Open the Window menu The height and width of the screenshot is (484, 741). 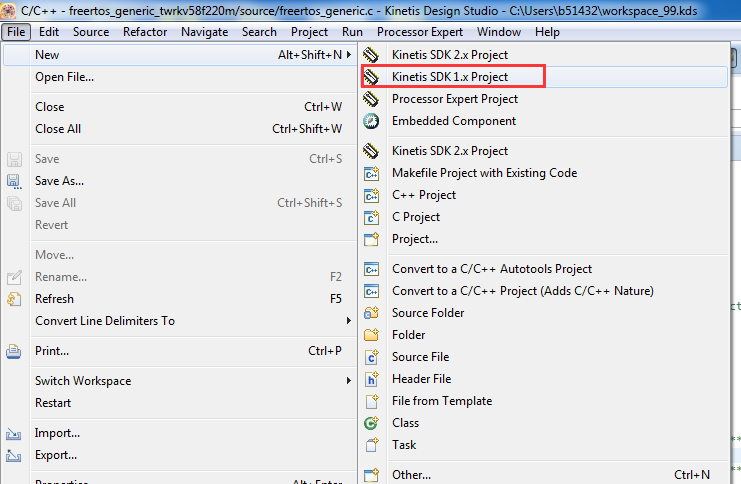coord(499,32)
